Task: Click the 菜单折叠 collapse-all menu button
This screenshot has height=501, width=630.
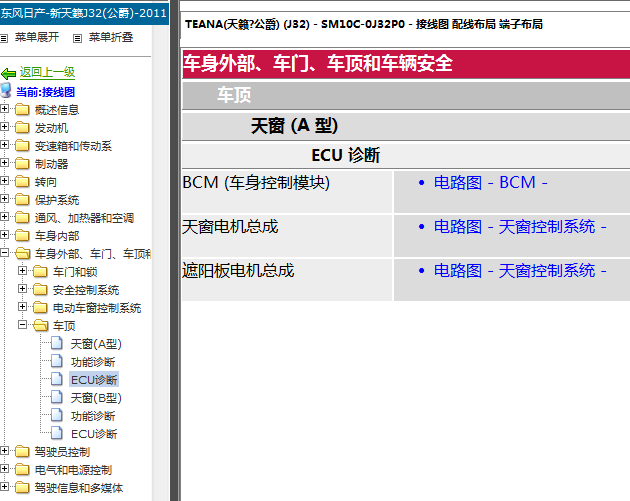Action: 110,37
